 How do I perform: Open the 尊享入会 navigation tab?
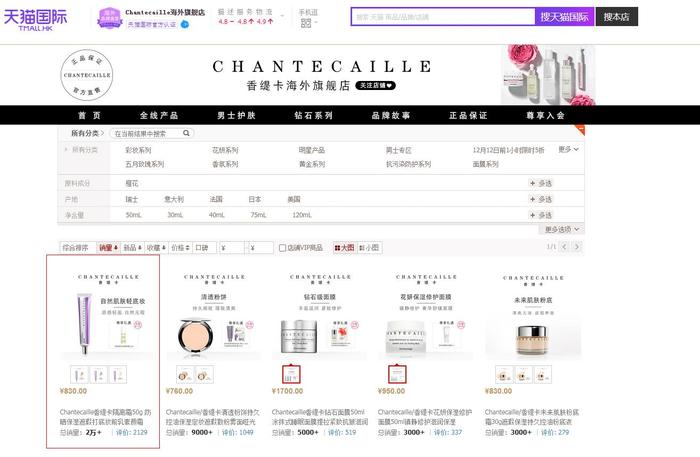(545, 115)
